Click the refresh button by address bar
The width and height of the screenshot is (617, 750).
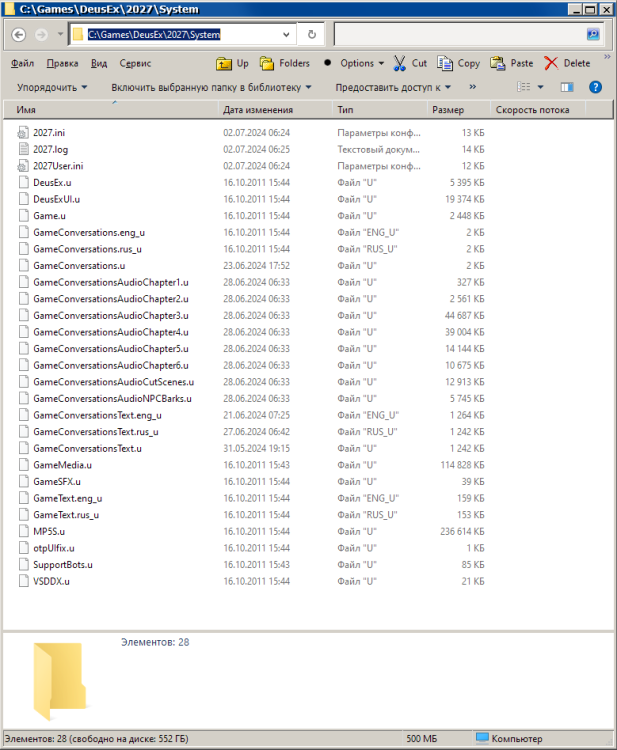tap(312, 34)
